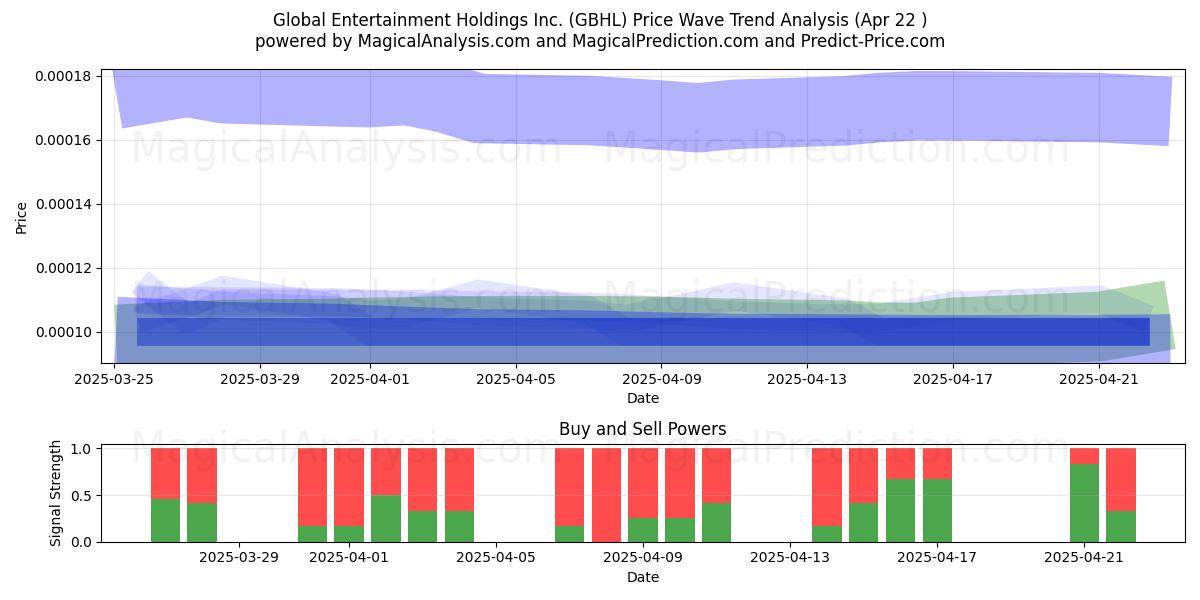
Task: Click the all-red 2025-04-08 bar
Action: pyautogui.click(x=606, y=495)
